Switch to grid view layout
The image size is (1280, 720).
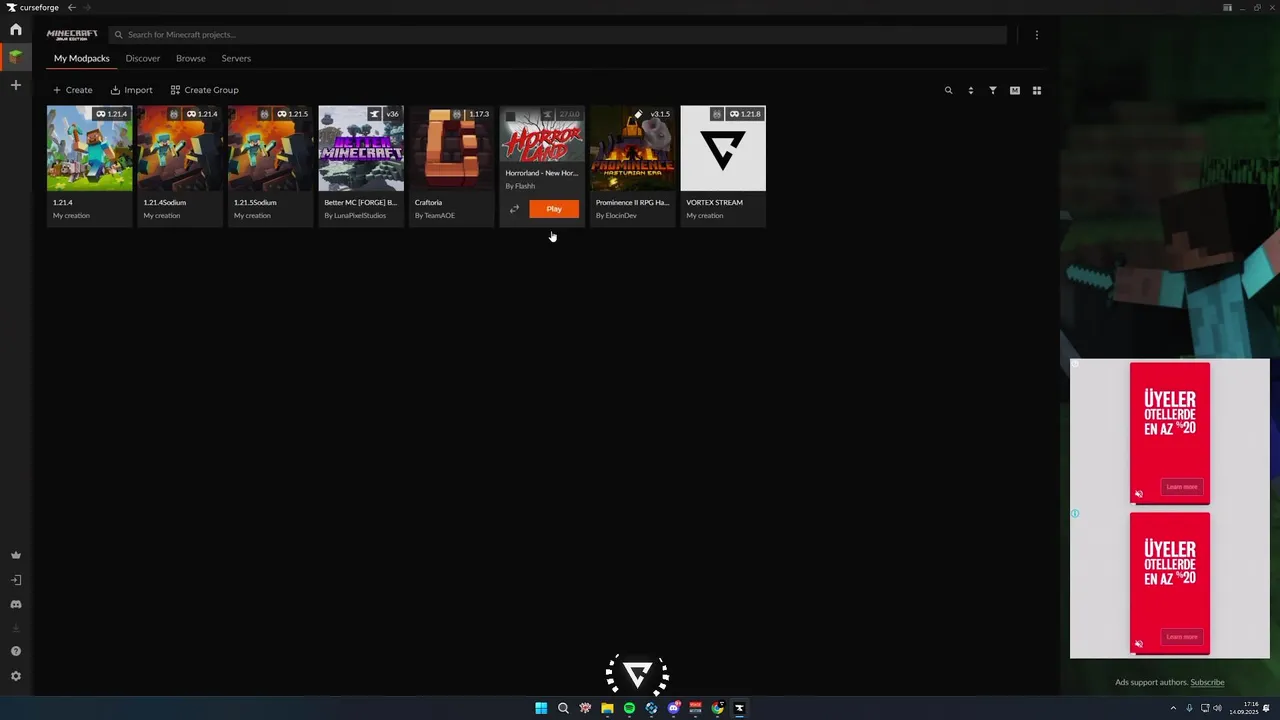click(1037, 90)
